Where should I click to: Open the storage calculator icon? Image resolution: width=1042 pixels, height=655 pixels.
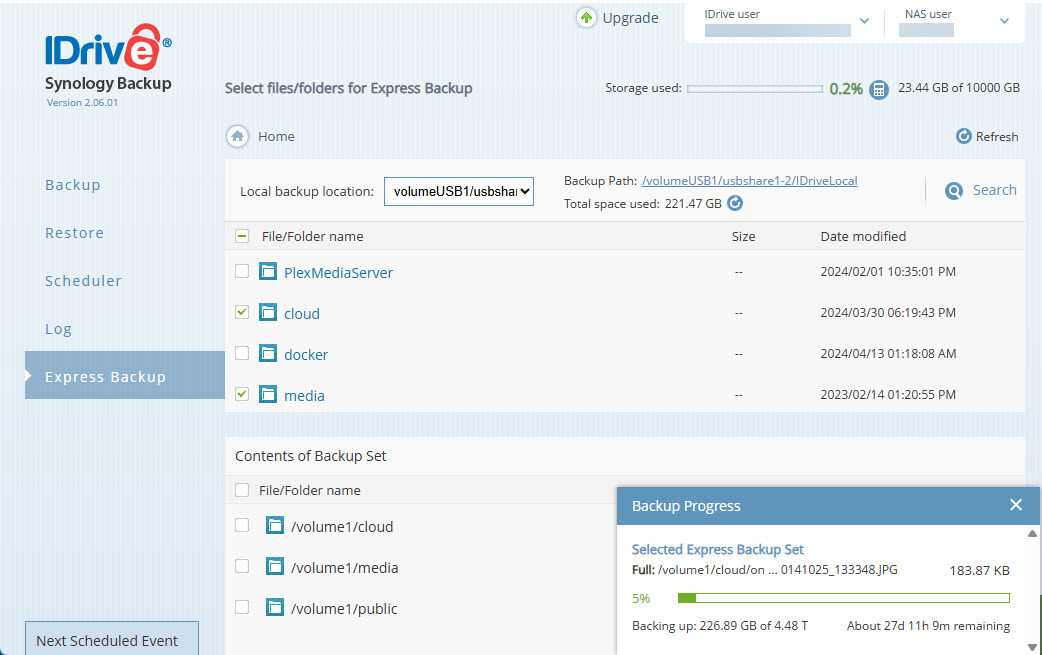click(879, 89)
